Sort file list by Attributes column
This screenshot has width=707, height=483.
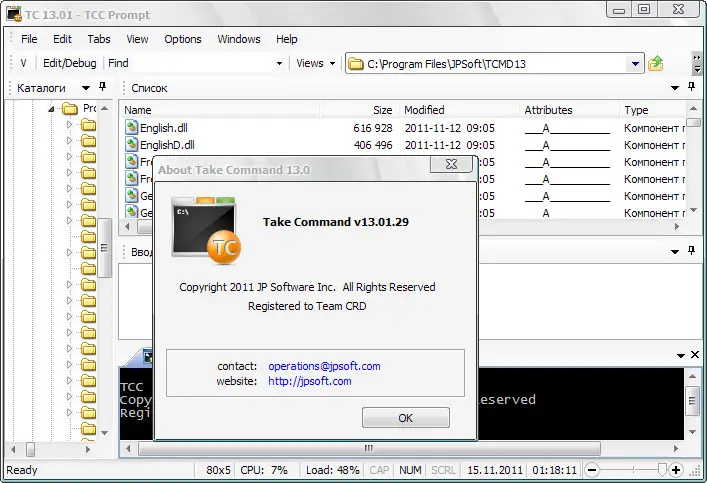(x=569, y=110)
